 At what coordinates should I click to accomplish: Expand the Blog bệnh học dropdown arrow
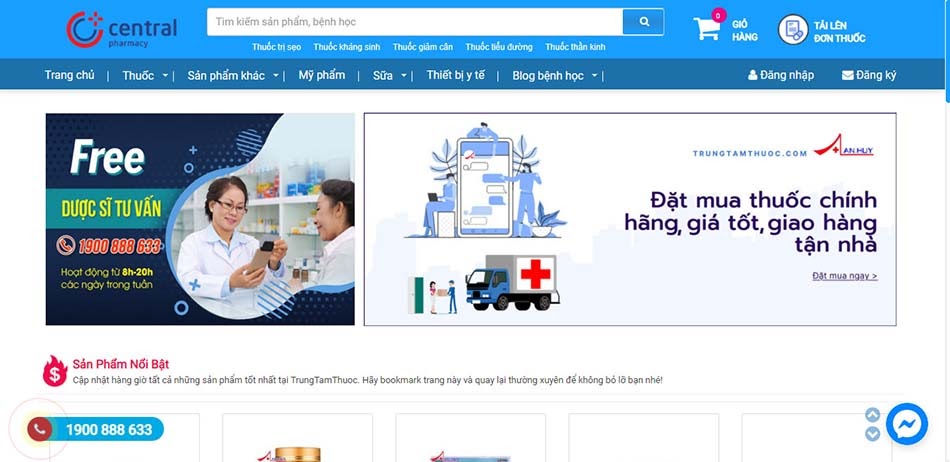coord(594,76)
